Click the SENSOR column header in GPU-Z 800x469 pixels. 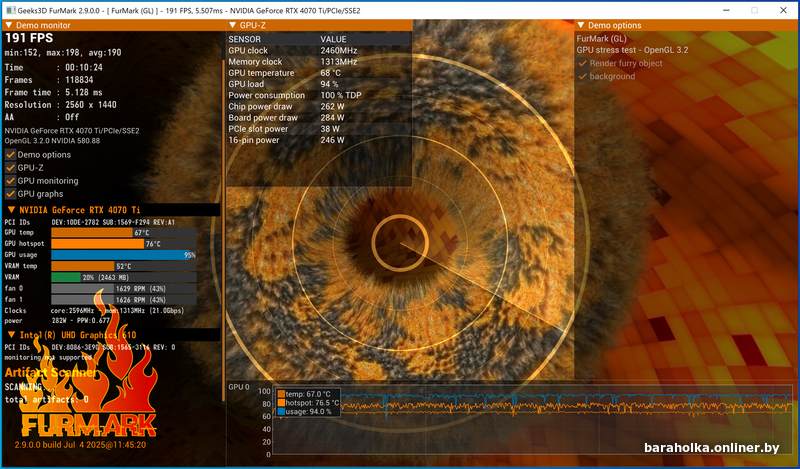click(x=244, y=39)
